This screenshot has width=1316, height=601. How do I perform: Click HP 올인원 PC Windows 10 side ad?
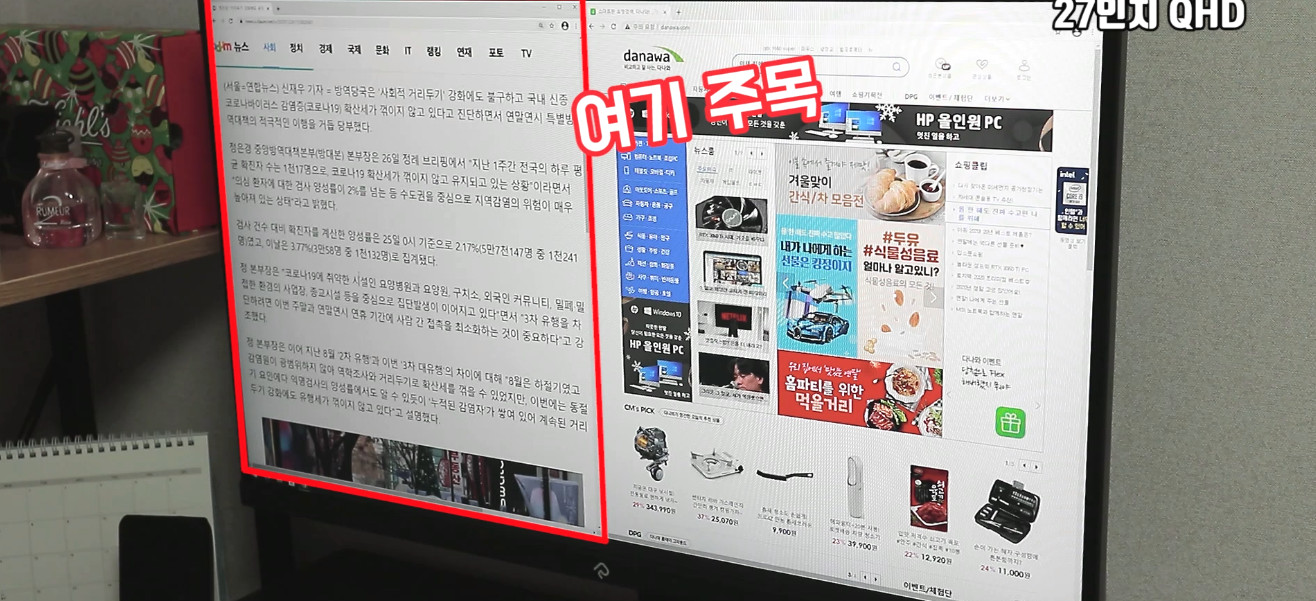pyautogui.click(x=656, y=348)
